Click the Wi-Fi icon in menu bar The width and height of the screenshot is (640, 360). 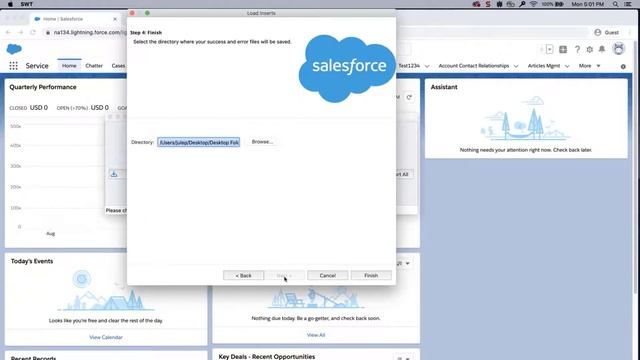[x=533, y=4]
